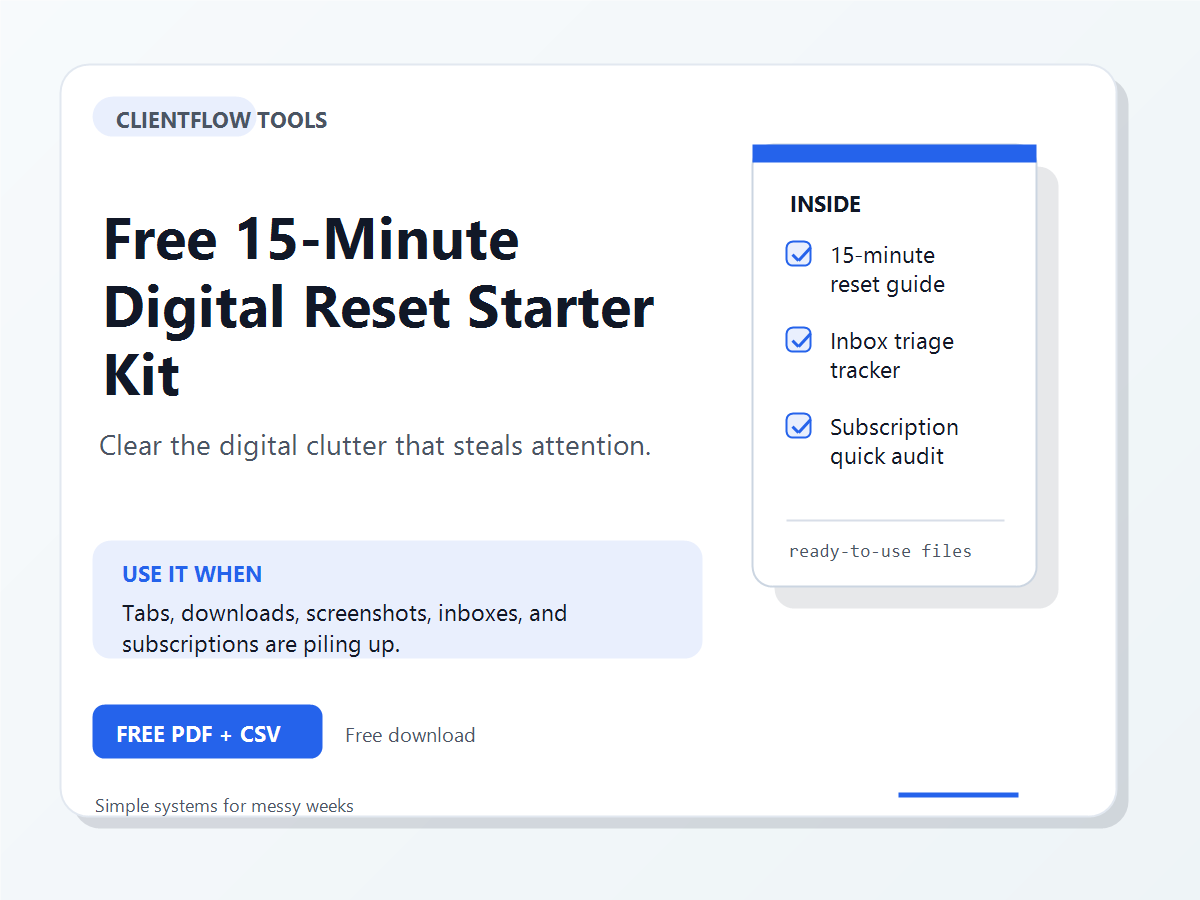Image resolution: width=1200 pixels, height=900 pixels.
Task: Click the ready-to-use files caption
Action: click(880, 551)
